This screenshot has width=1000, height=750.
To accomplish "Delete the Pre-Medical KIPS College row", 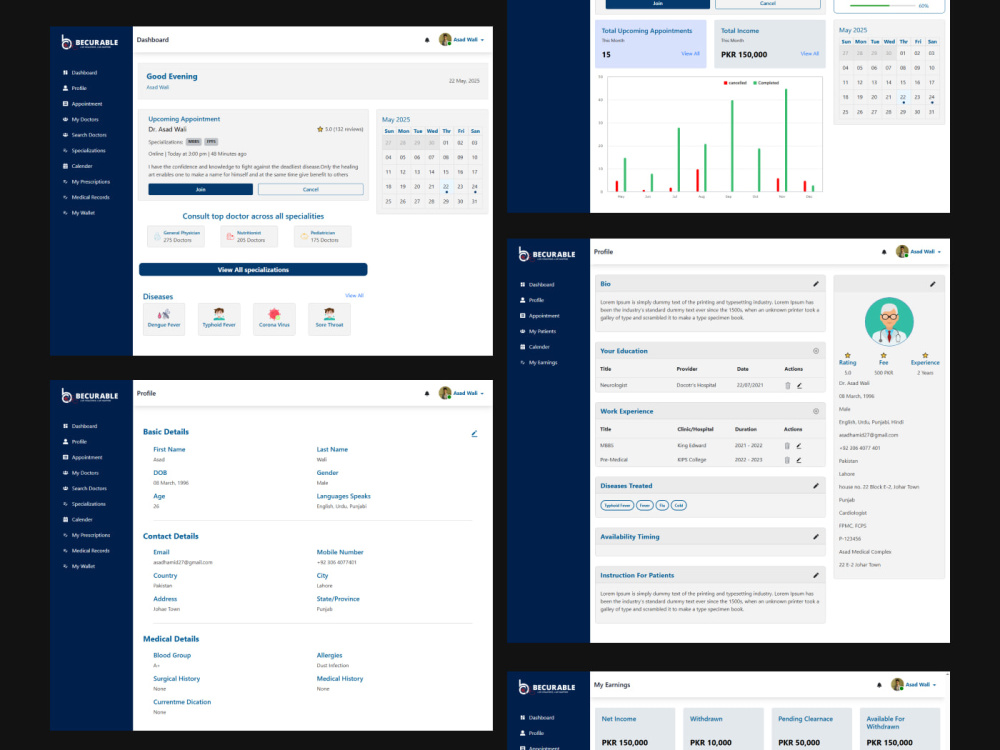I will click(x=787, y=460).
